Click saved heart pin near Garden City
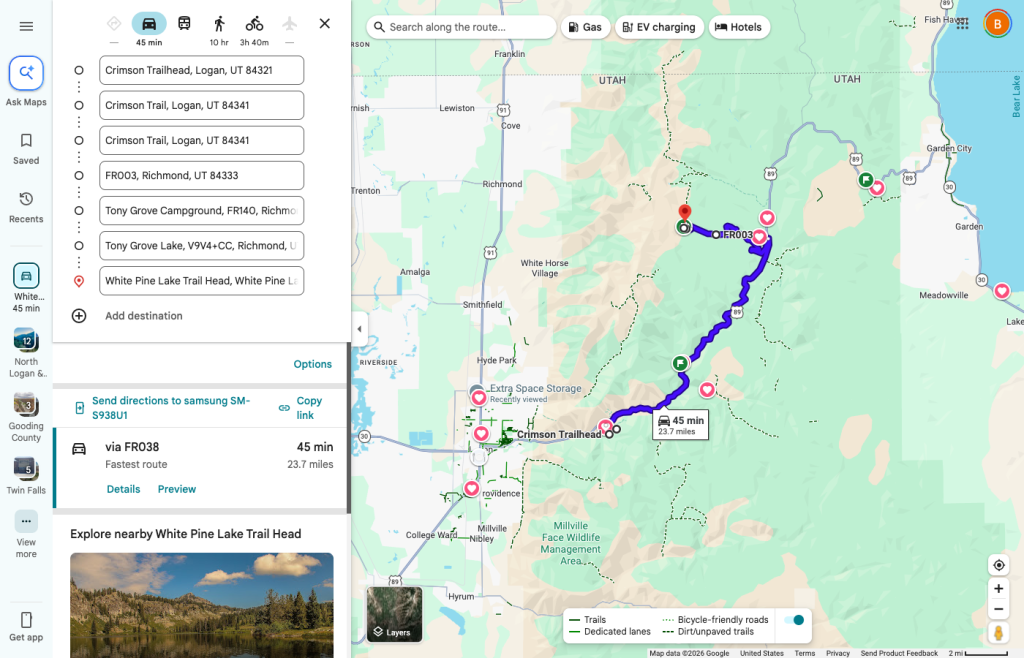This screenshot has width=1024, height=658. pyautogui.click(x=877, y=188)
